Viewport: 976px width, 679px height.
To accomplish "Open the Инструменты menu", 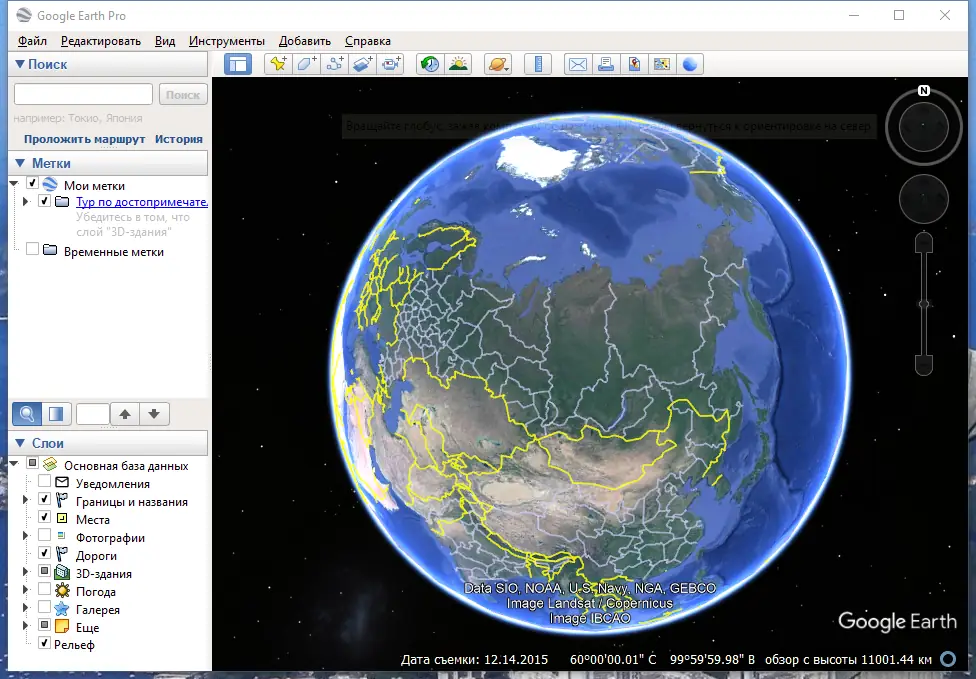I will pos(228,41).
